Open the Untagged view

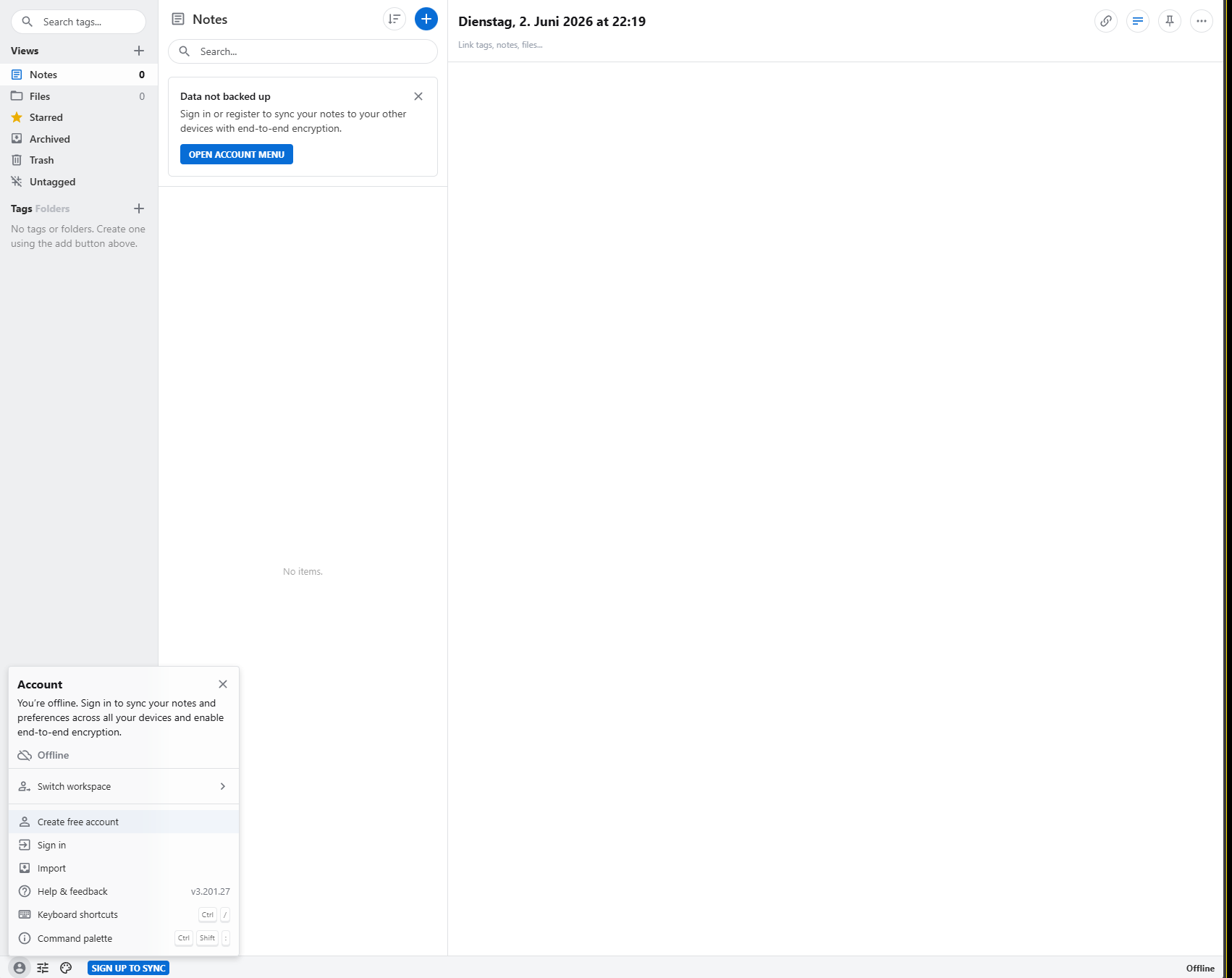pyautogui.click(x=79, y=182)
